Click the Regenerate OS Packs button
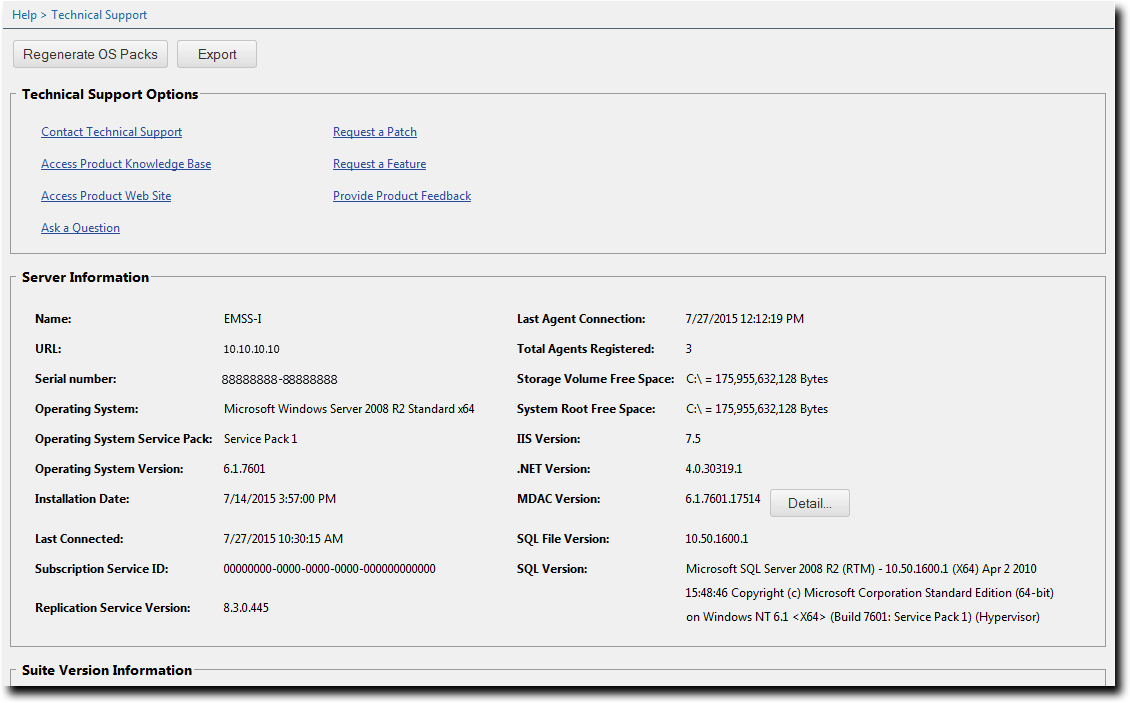 click(x=90, y=54)
